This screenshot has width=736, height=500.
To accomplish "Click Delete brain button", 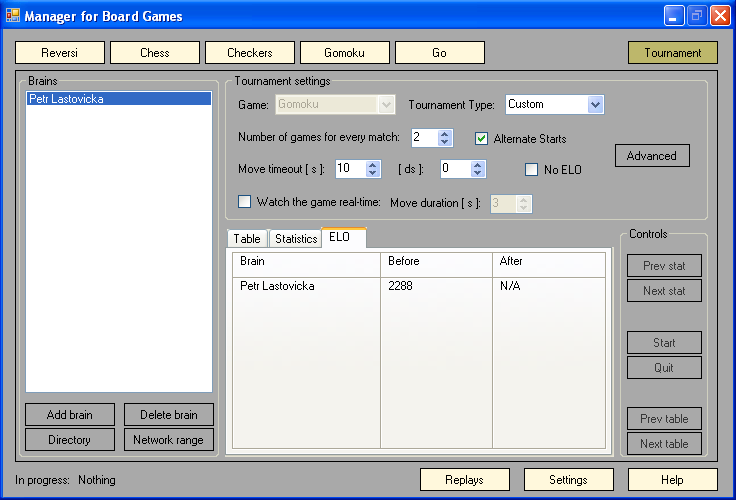I will click(x=169, y=415).
